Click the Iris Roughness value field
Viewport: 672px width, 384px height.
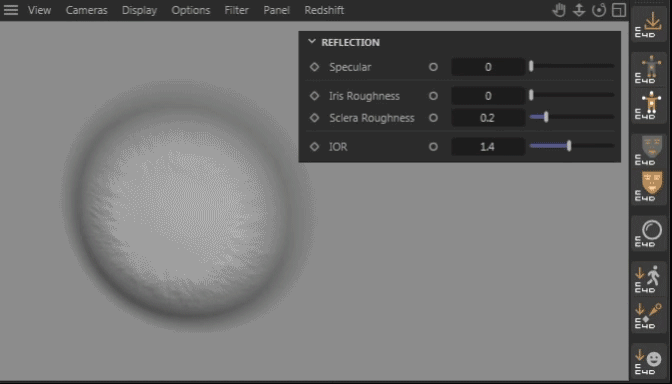488,96
